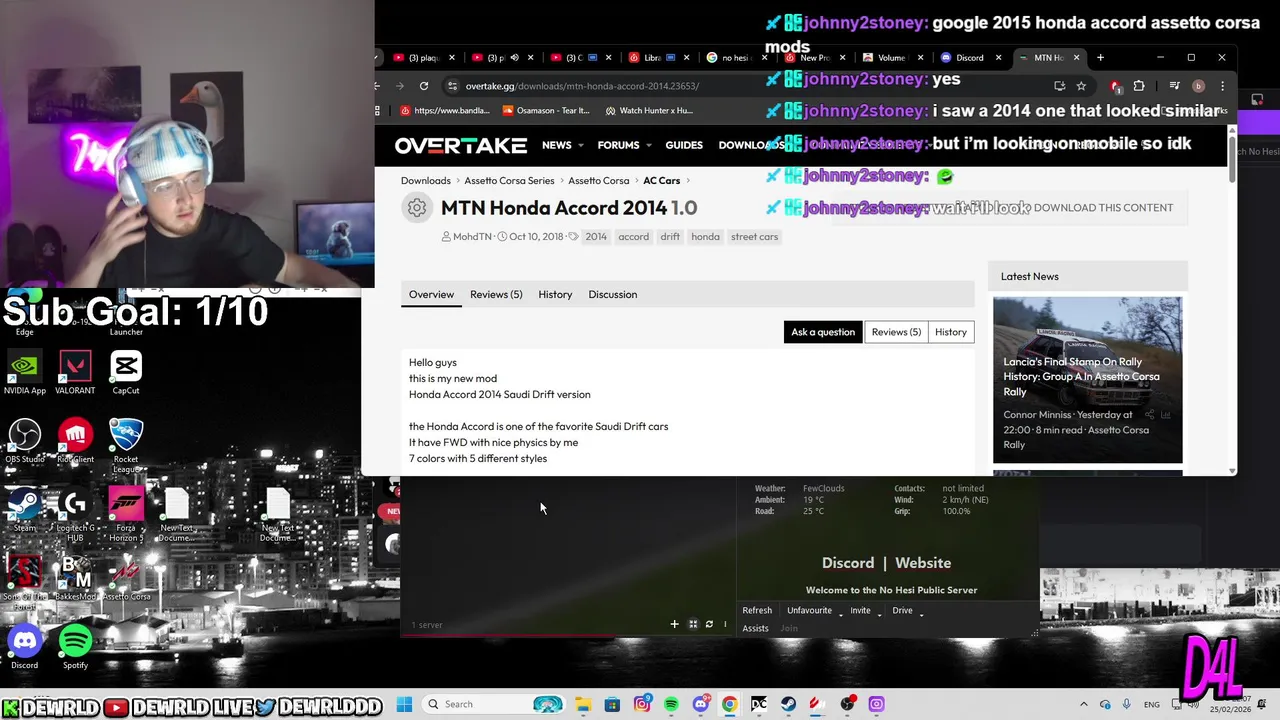Click the 'drift' tag
The width and height of the screenshot is (1280, 720).
tap(670, 237)
